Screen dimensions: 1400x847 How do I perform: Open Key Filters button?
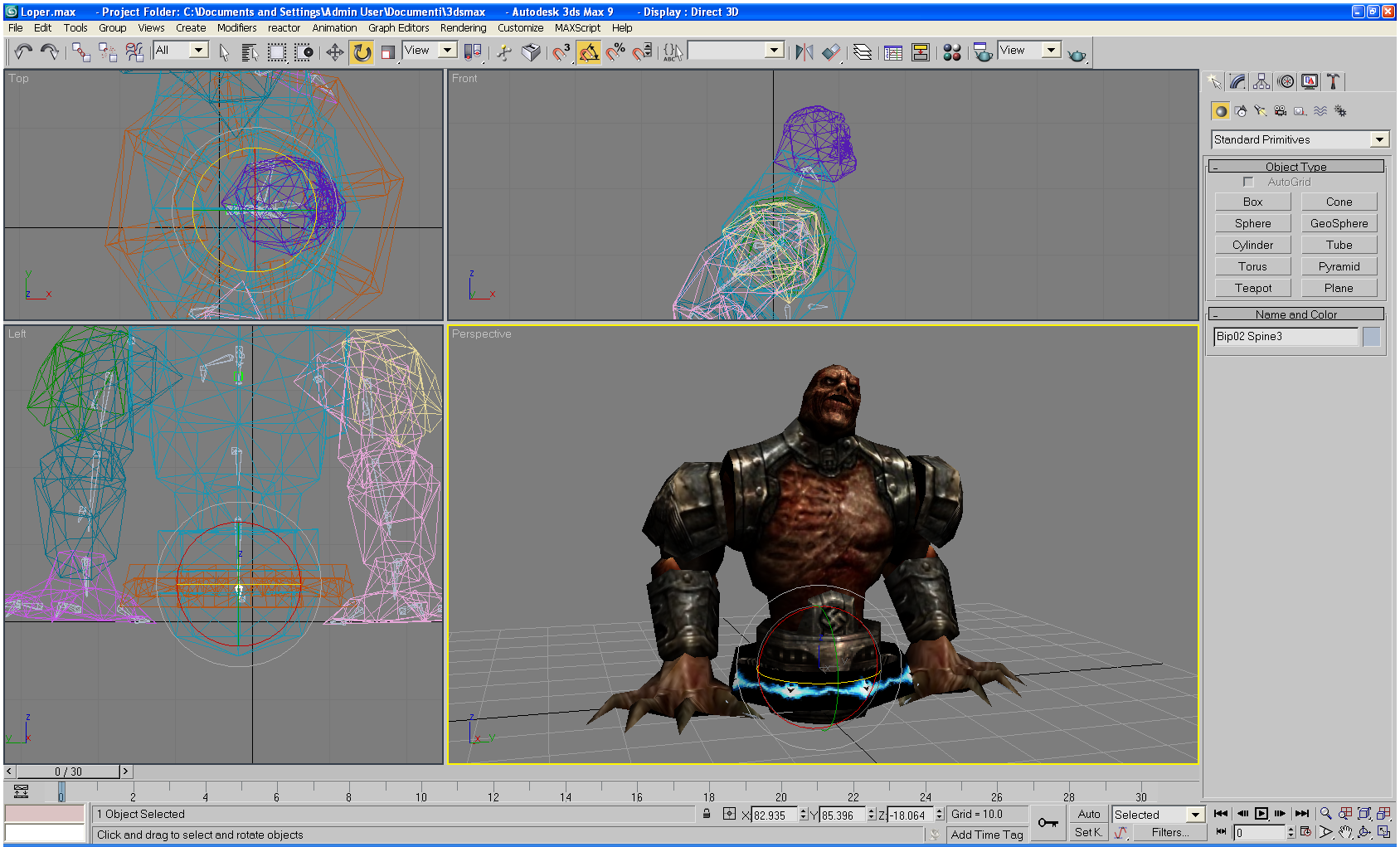pos(1169,832)
